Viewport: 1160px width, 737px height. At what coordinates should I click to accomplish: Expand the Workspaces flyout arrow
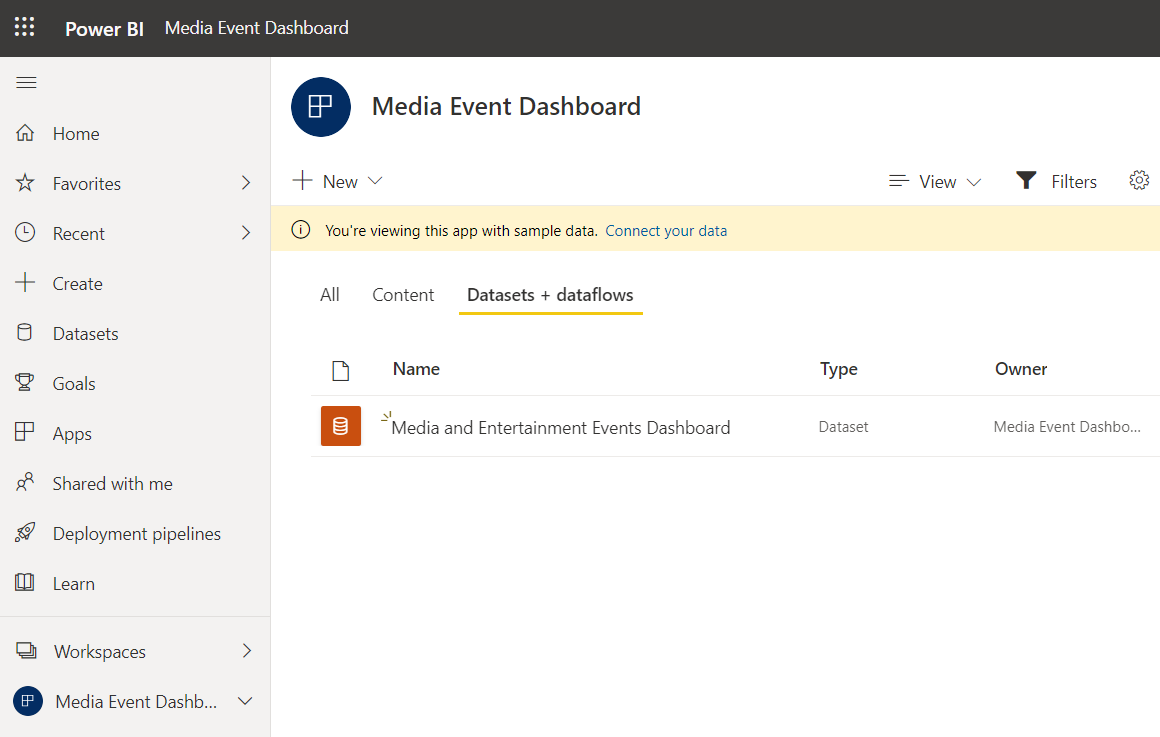pyautogui.click(x=247, y=651)
